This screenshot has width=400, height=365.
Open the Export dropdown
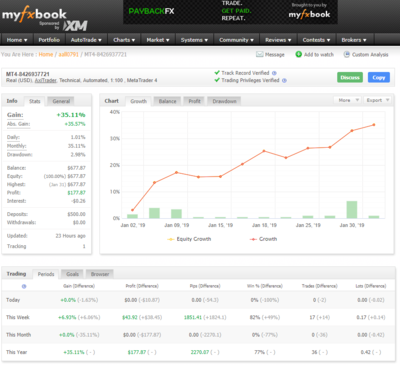pos(377,100)
